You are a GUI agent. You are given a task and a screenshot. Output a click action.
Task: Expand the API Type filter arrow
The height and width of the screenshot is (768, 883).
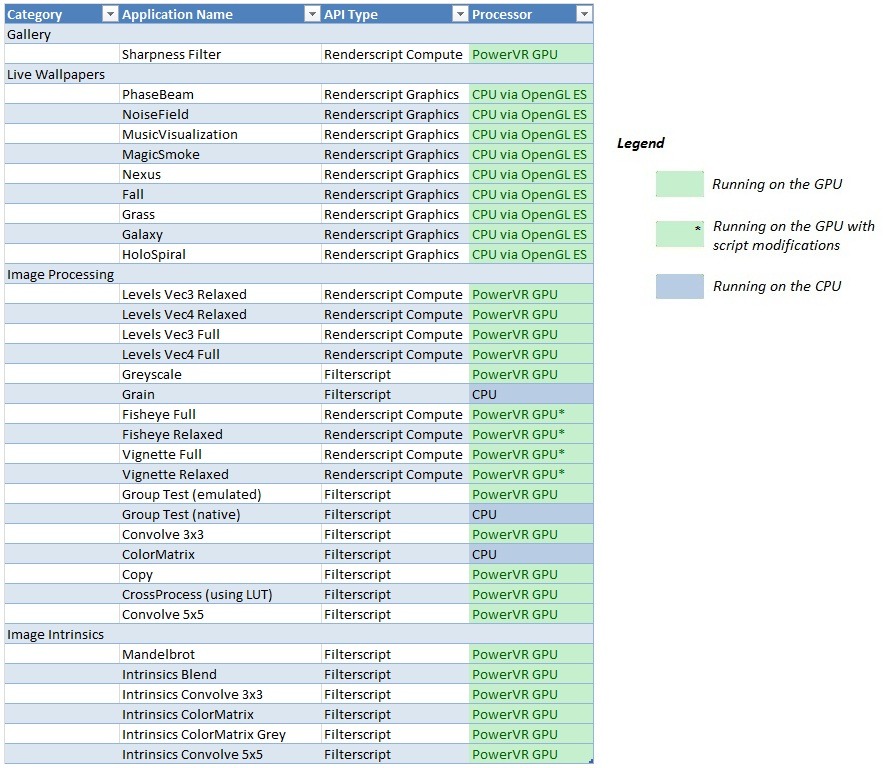460,15
